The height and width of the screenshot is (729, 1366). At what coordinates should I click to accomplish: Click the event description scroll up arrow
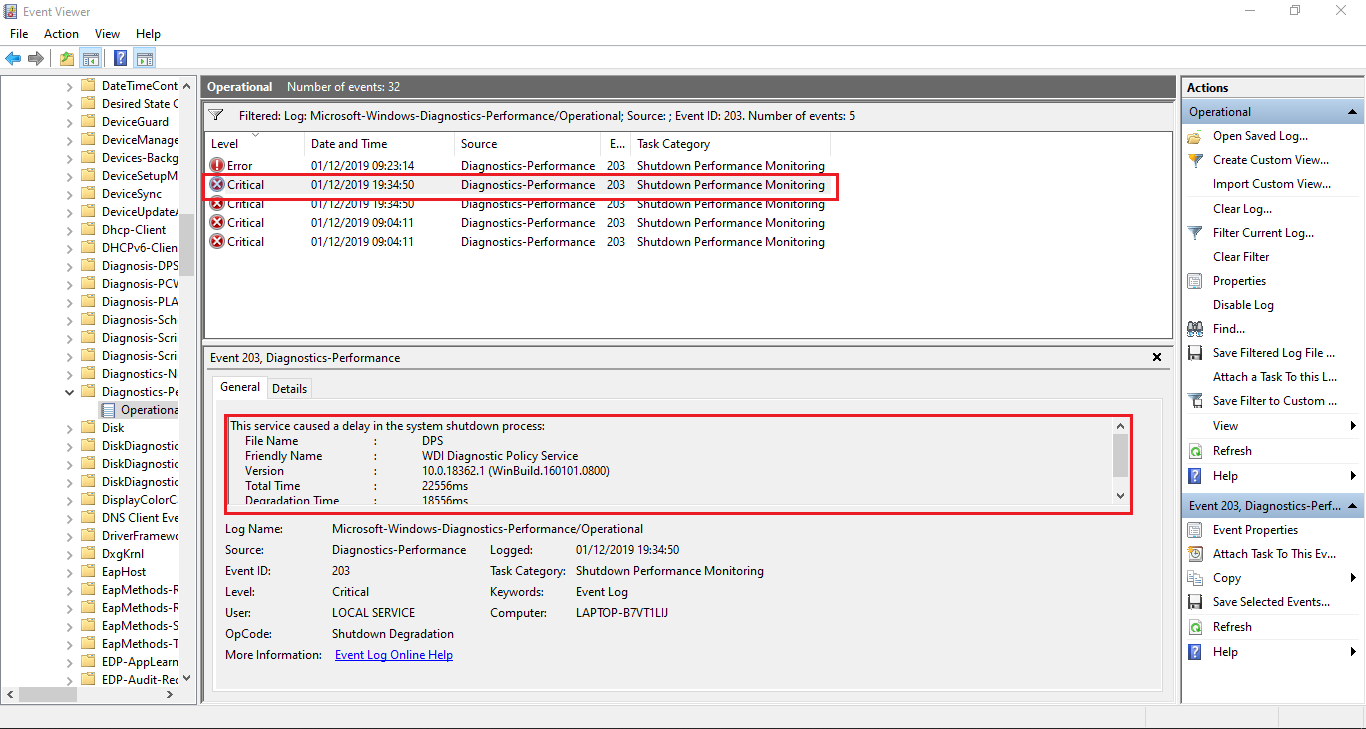(1120, 427)
